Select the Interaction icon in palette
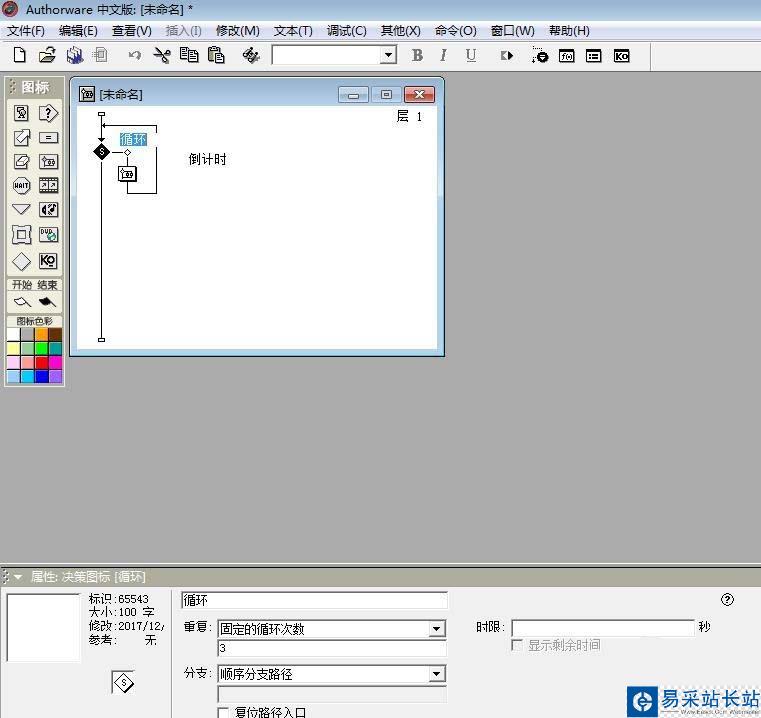This screenshot has height=718, width=761. (48, 113)
